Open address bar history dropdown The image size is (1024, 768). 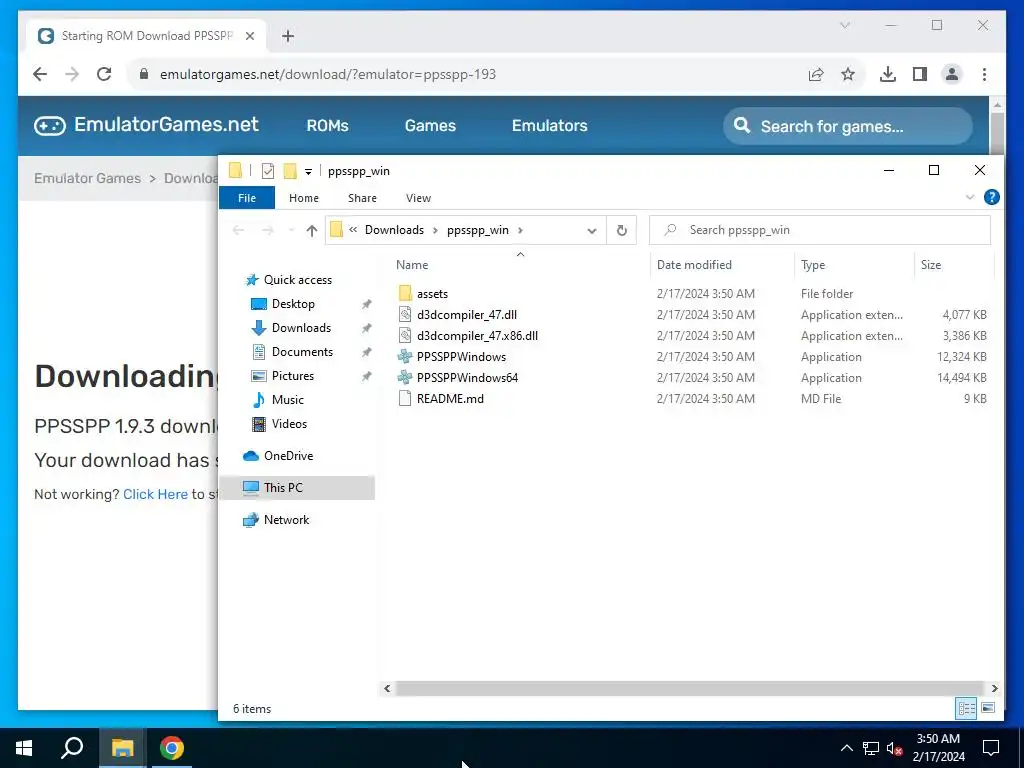coord(592,231)
